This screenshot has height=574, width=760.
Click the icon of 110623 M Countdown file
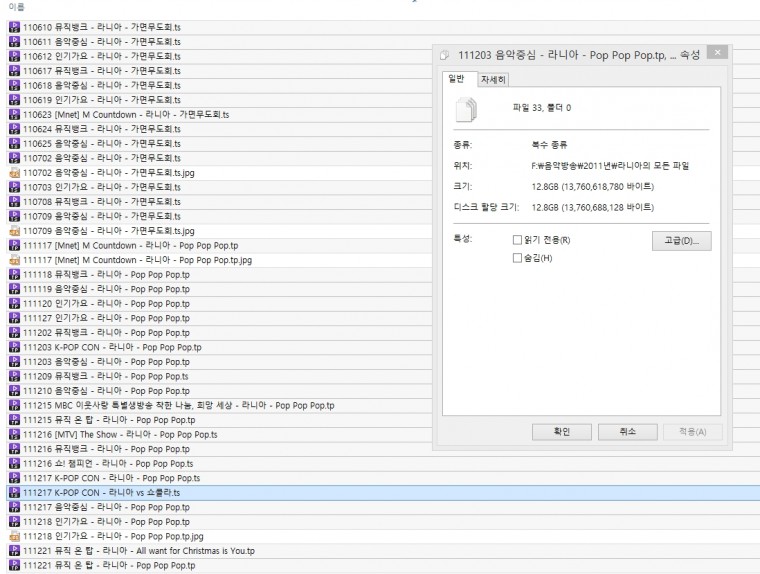15,114
